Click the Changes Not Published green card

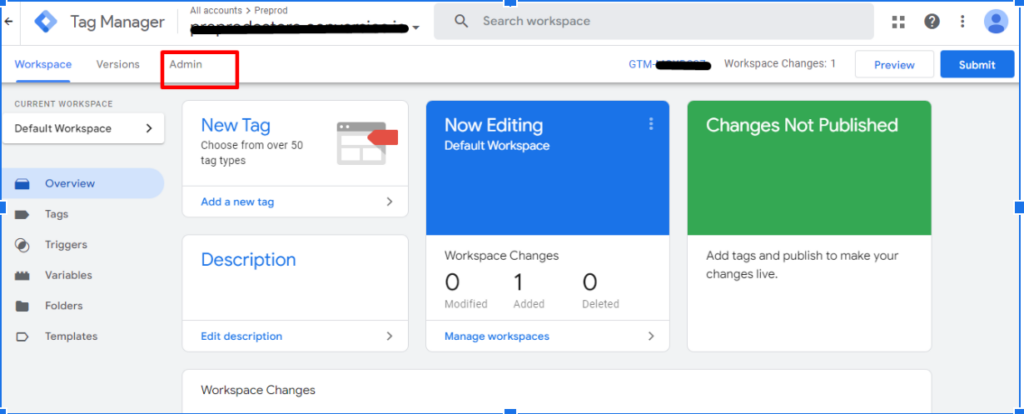[x=809, y=168]
